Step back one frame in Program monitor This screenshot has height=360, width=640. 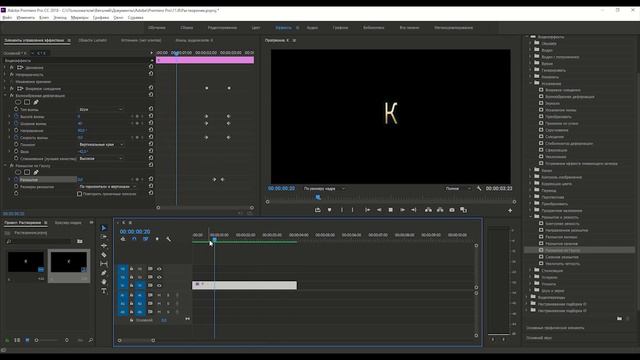tap(379, 210)
